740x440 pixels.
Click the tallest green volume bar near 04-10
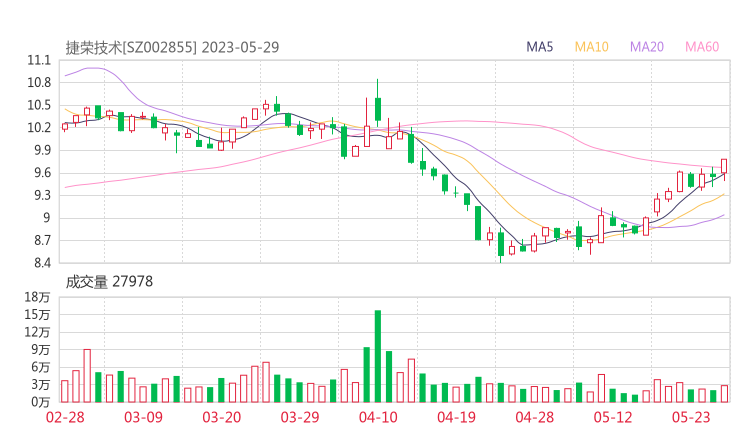tap(378, 356)
